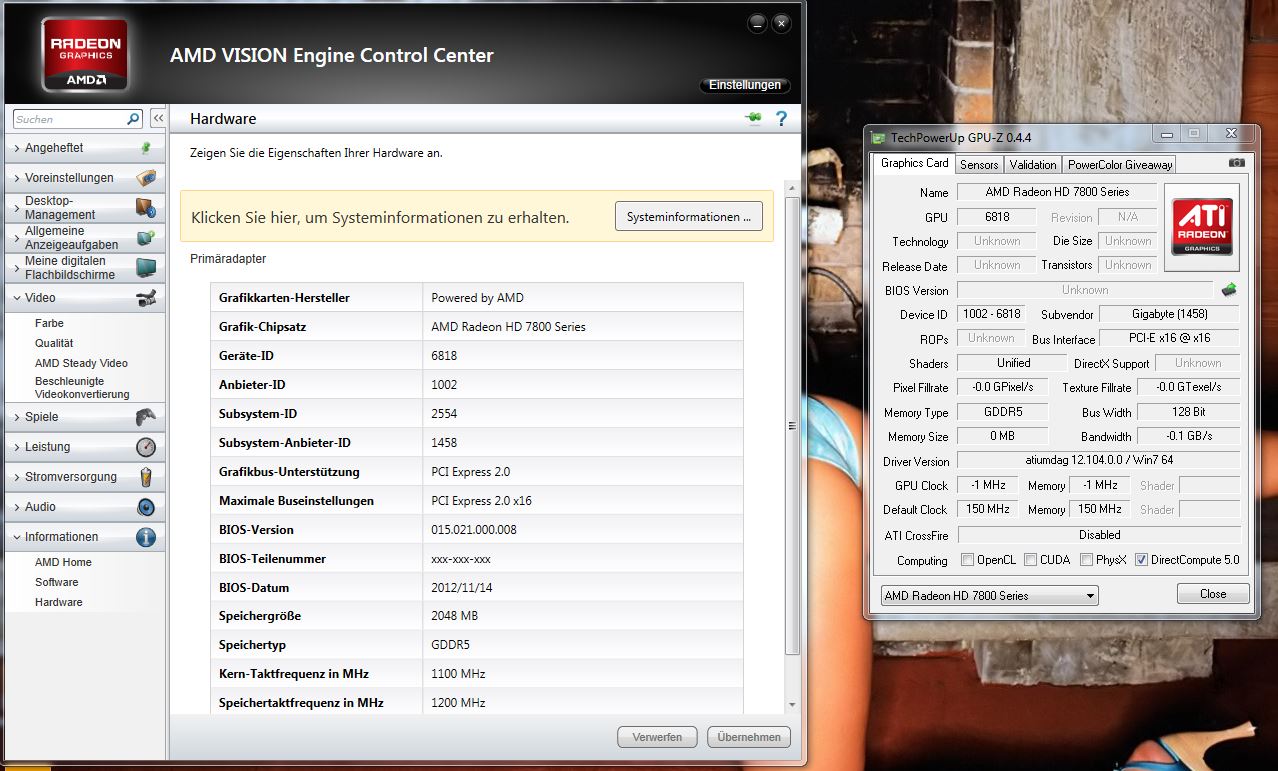Select Farbe under Video
The width and height of the screenshot is (1278, 771).
point(49,323)
